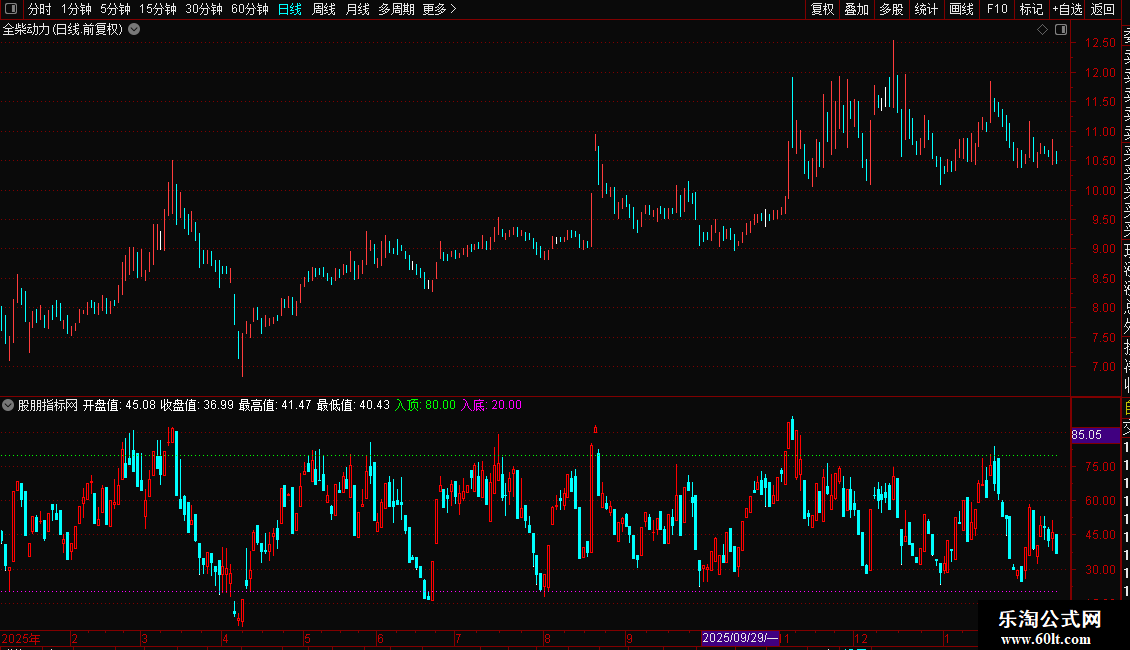
Task: Click the 统计 statistics button
Action: pyautogui.click(x=926, y=9)
